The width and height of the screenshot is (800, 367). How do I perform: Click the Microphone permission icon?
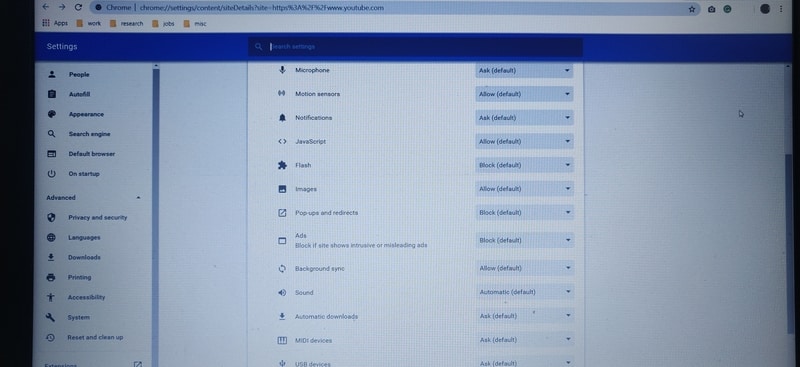click(x=282, y=70)
